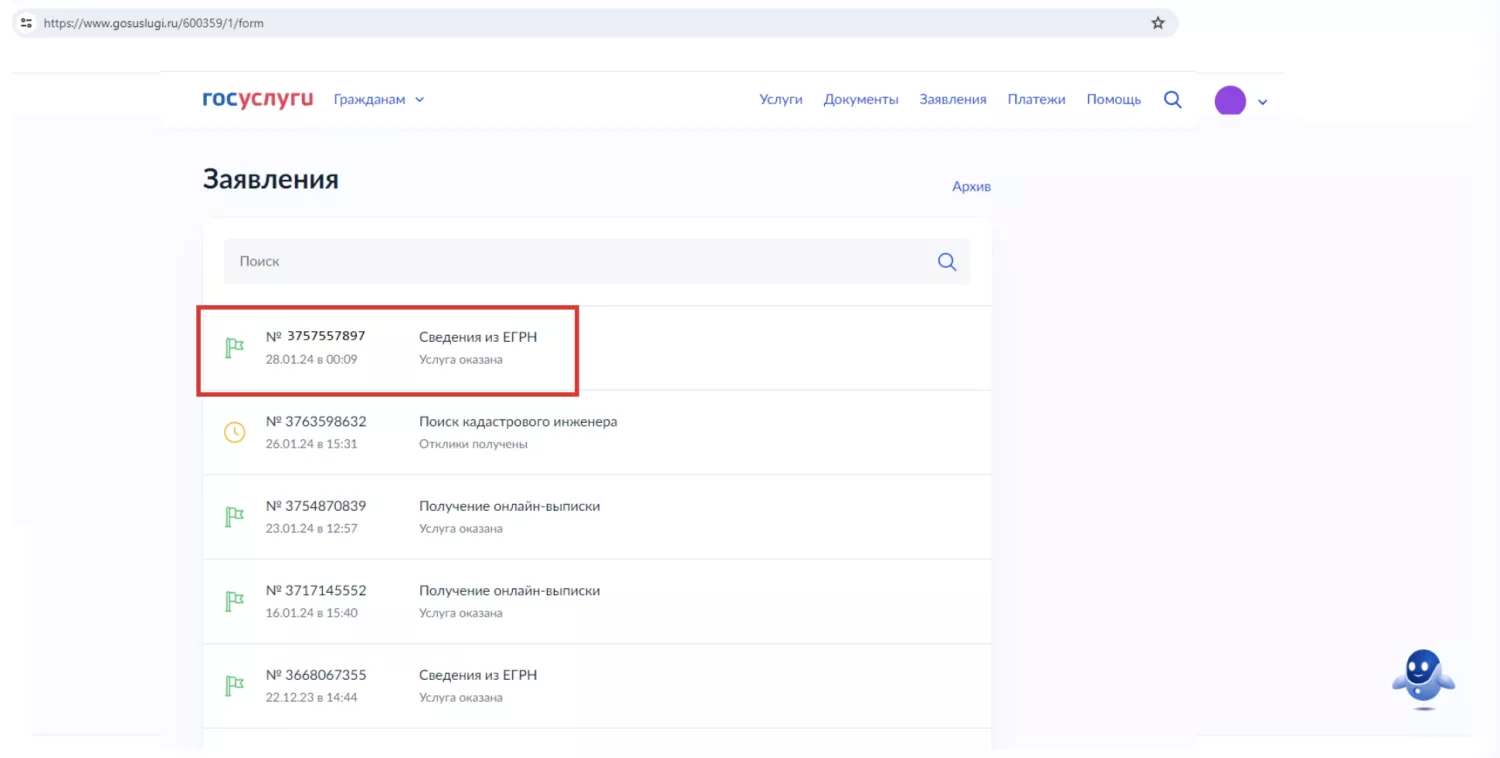
Task: Select the gosuslugi.ru URL in address bar
Action: click(x=153, y=23)
